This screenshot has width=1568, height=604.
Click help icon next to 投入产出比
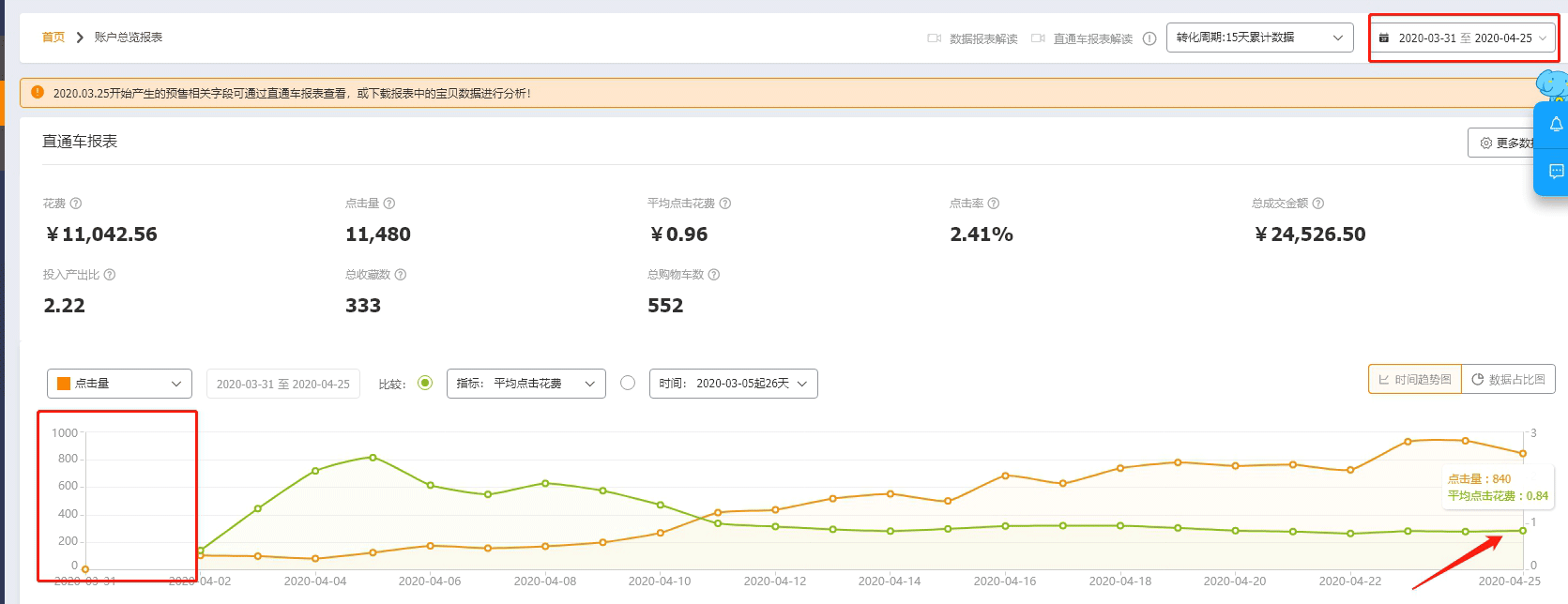click(x=110, y=275)
